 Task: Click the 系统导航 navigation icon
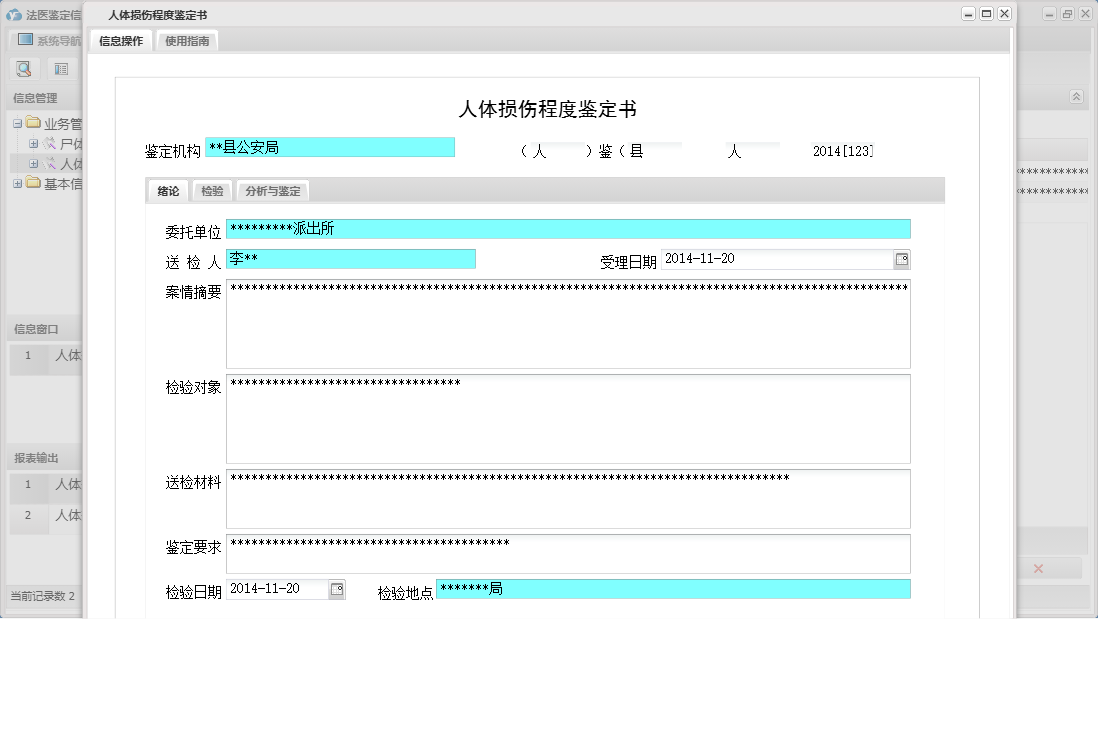(x=23, y=39)
